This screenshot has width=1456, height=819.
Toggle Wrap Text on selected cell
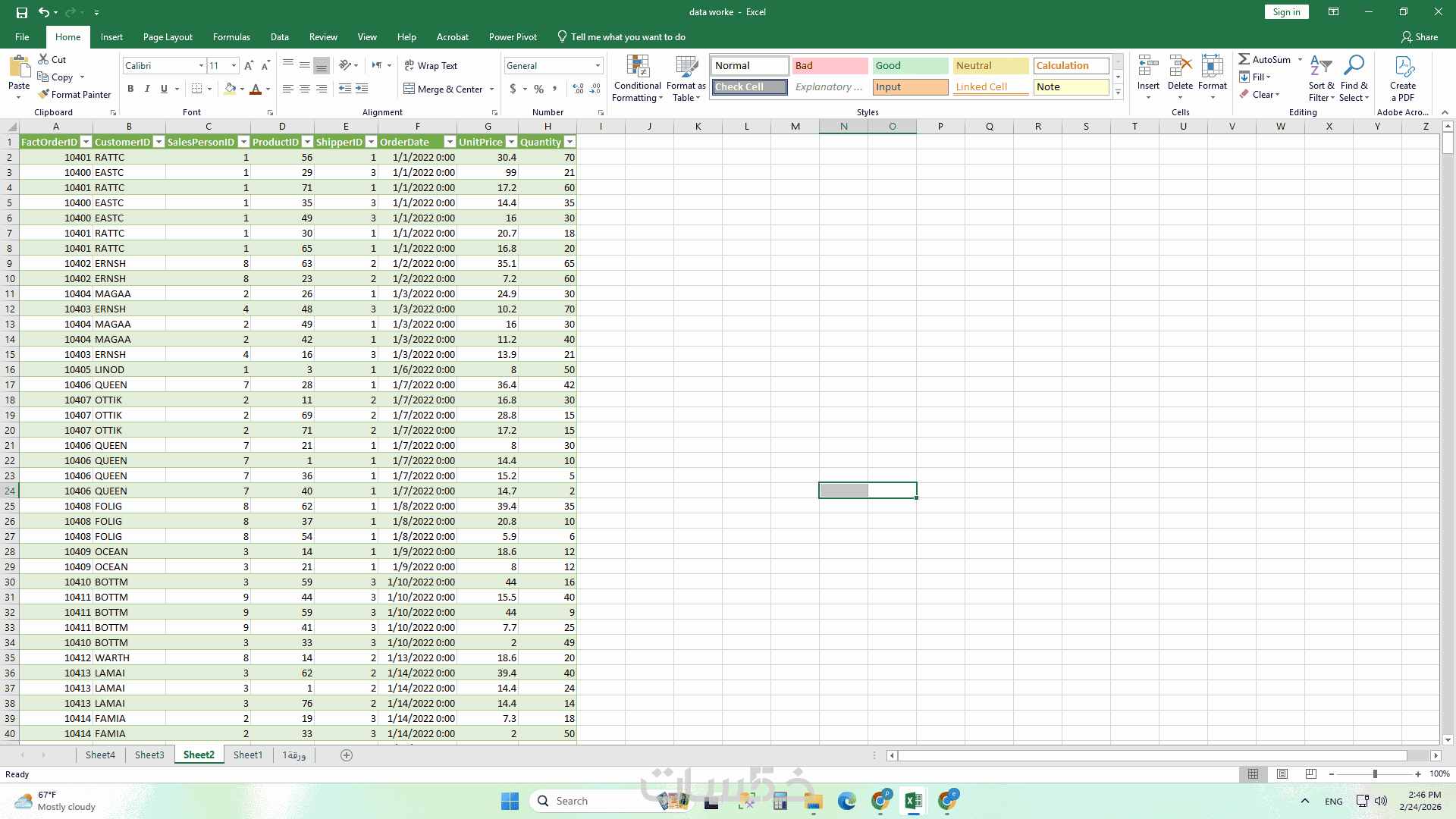431,66
